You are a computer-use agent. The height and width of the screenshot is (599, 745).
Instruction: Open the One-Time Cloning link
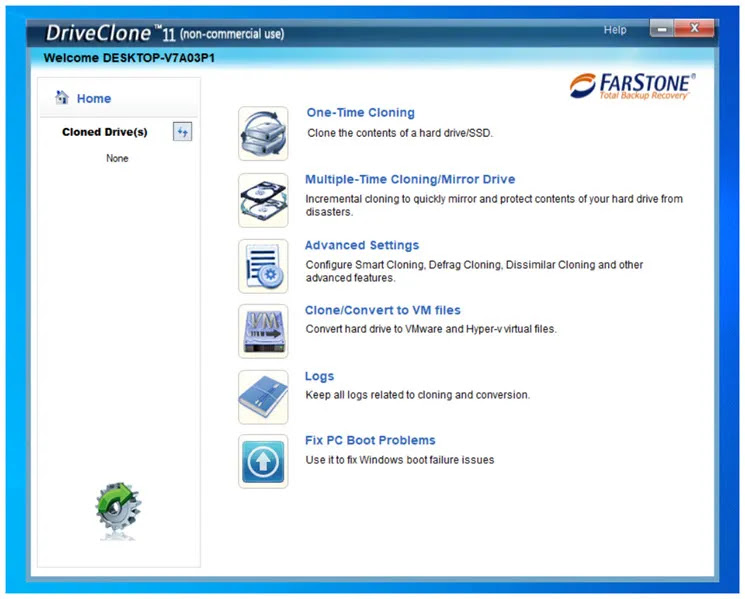(360, 113)
